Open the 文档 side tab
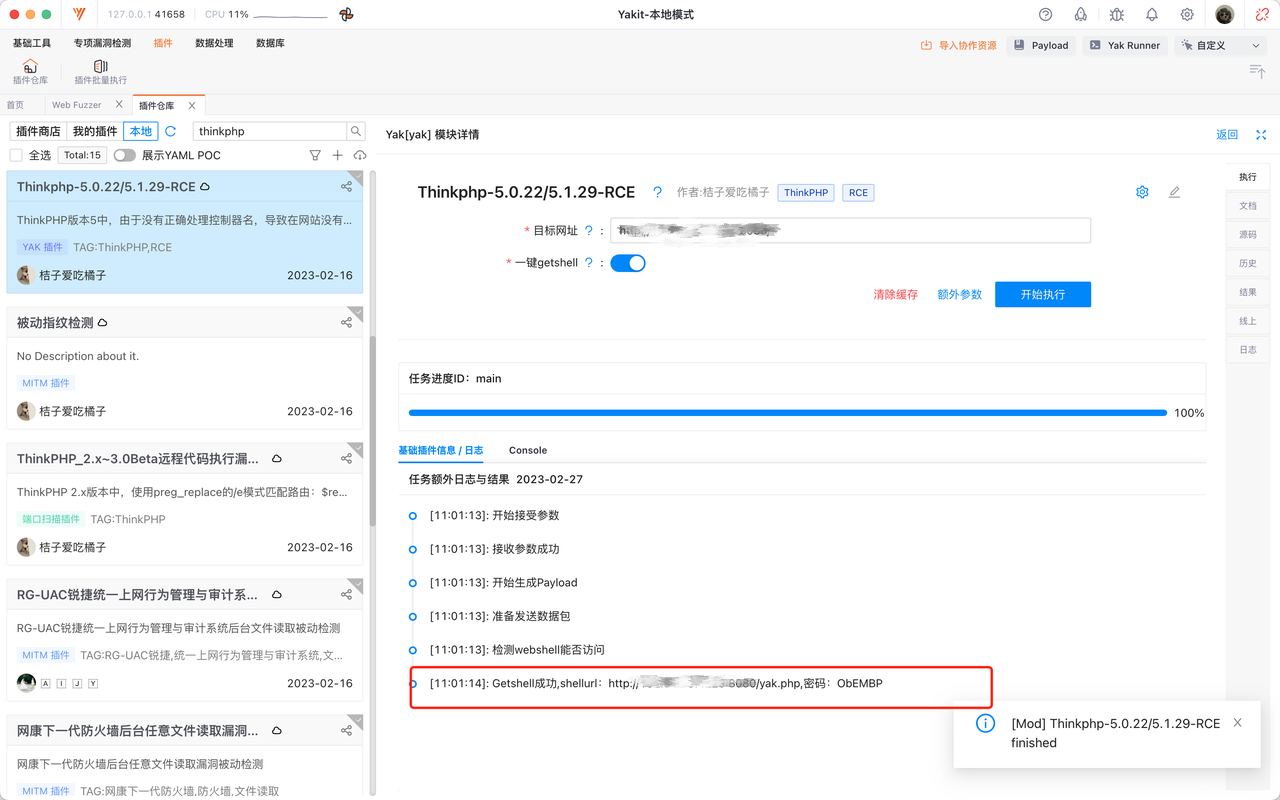This screenshot has width=1280, height=800. pyautogui.click(x=1248, y=205)
